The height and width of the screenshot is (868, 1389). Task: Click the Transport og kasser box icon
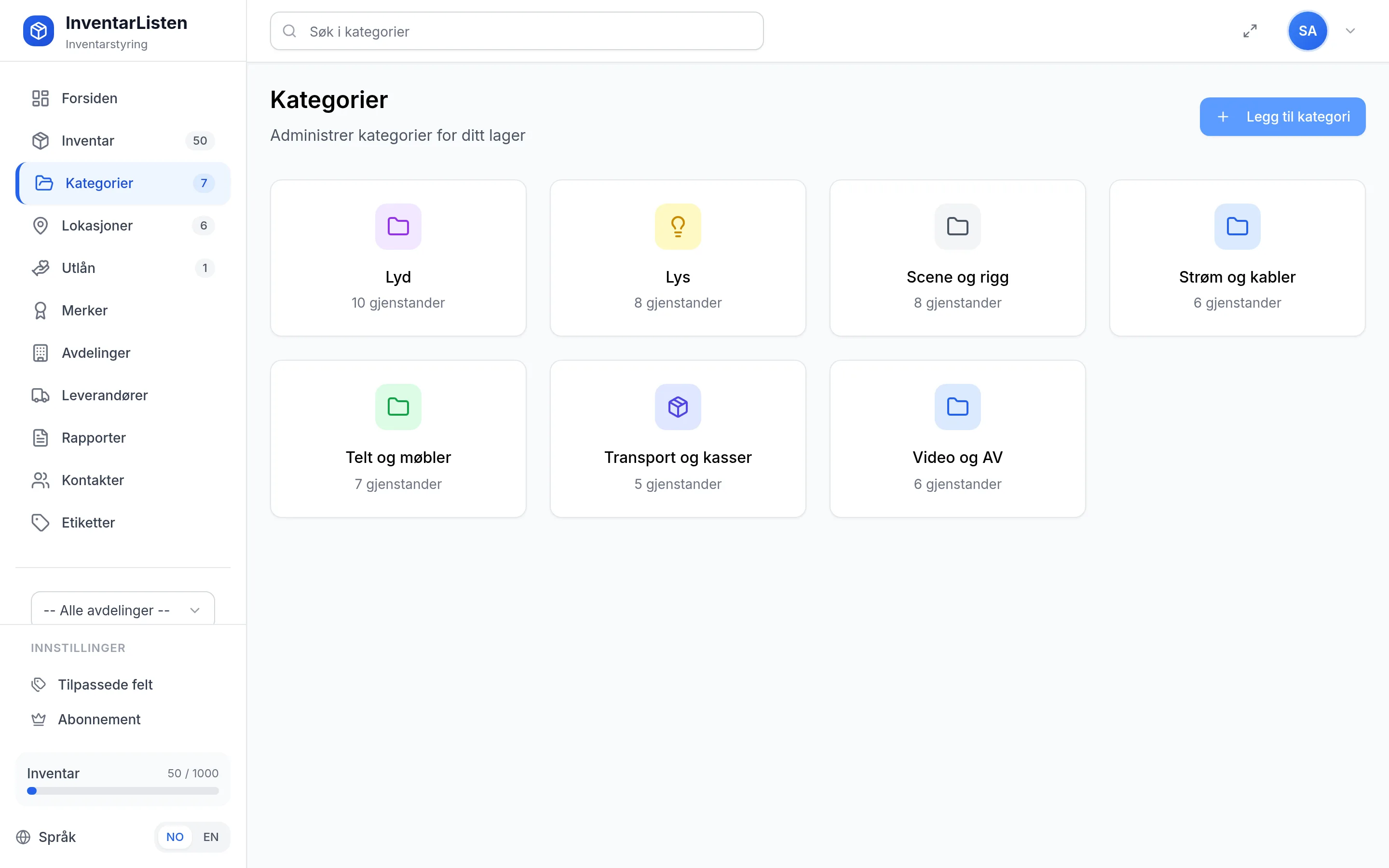[678, 407]
